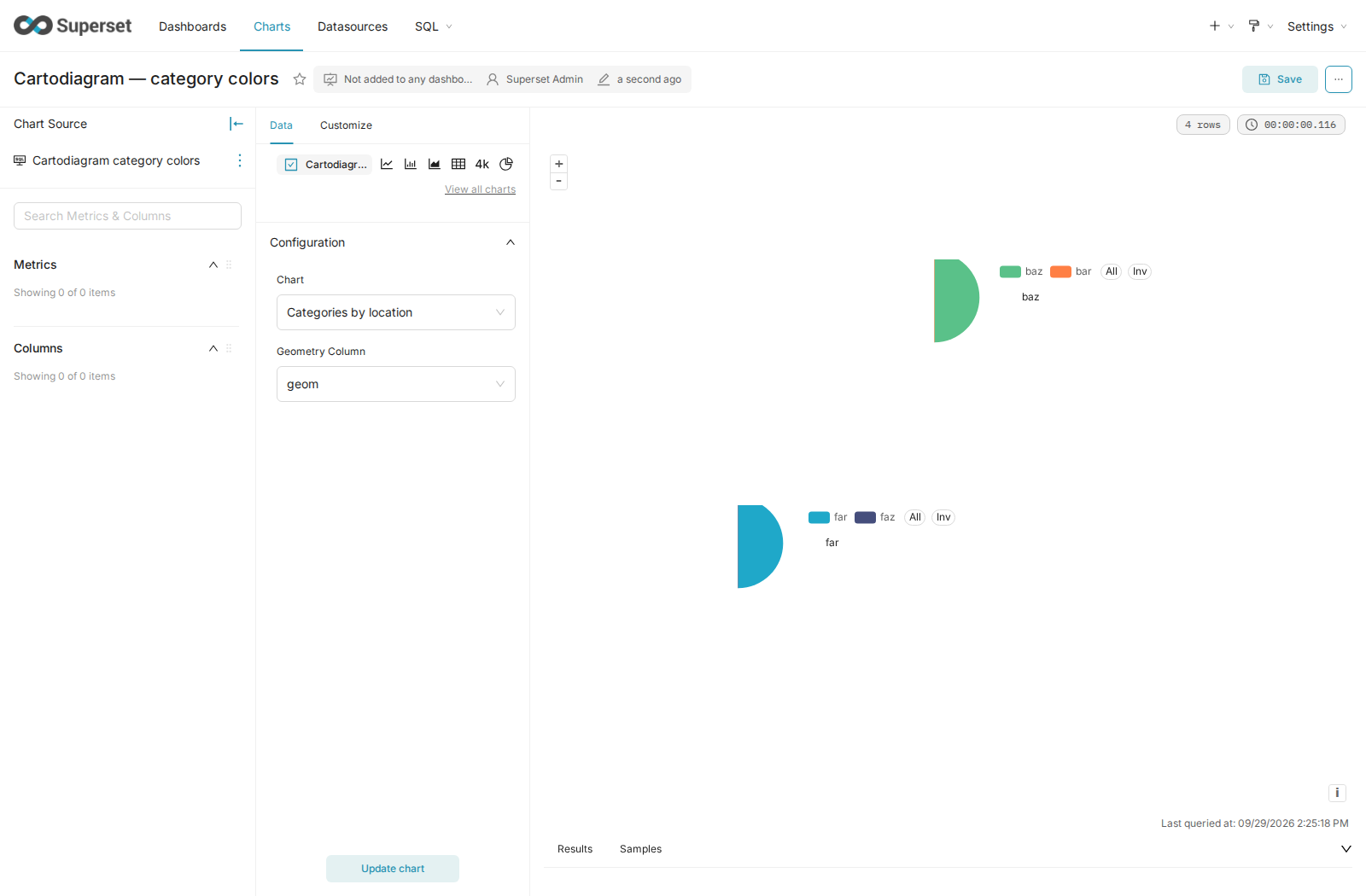Click All on the baz/bar legend
This screenshot has width=1366, height=896.
[1112, 271]
